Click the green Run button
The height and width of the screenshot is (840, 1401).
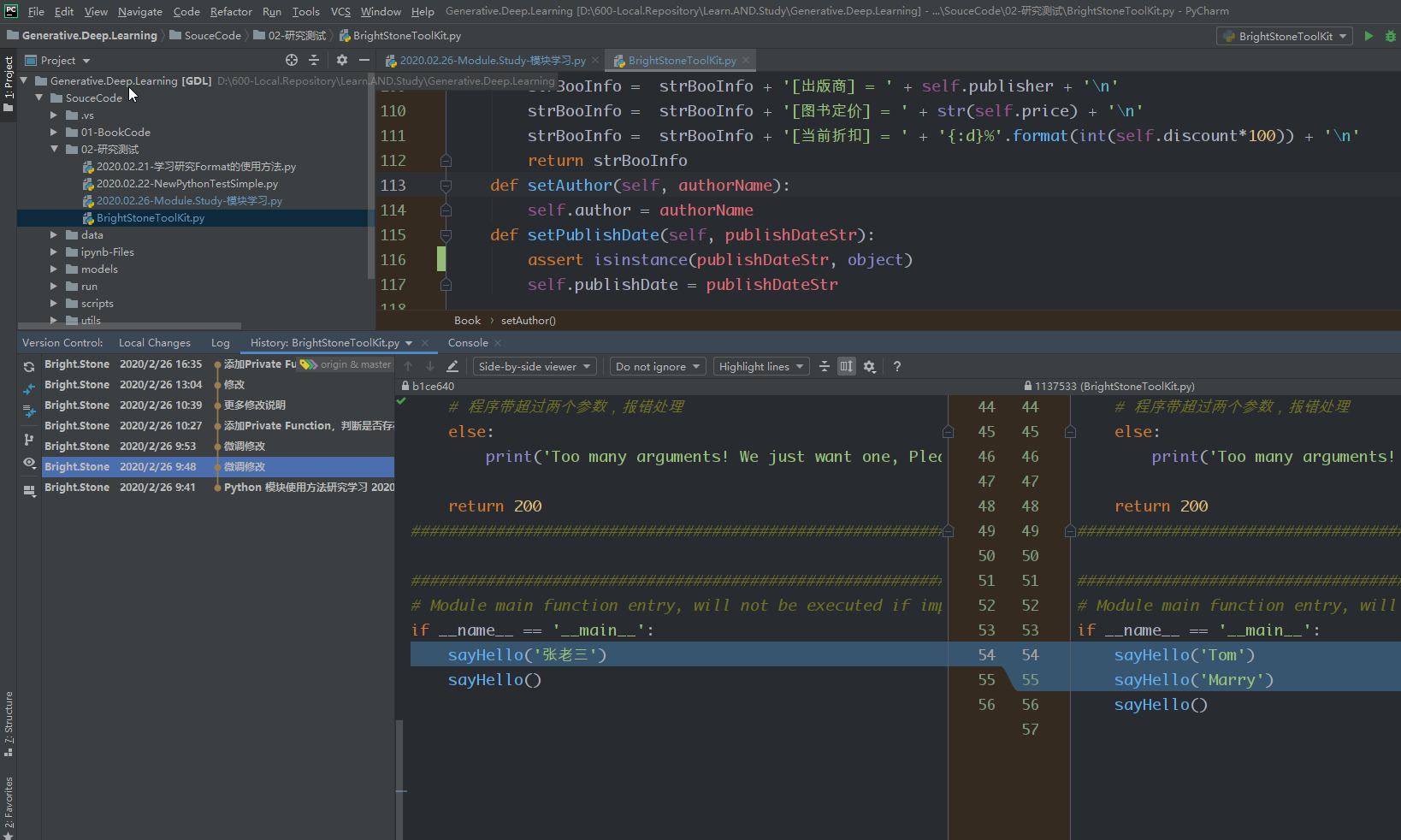point(1368,36)
